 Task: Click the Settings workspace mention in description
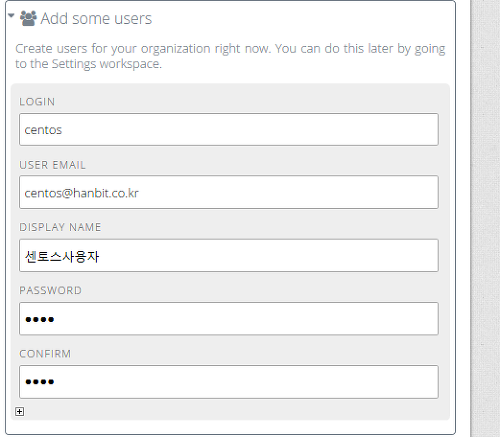tap(106, 64)
